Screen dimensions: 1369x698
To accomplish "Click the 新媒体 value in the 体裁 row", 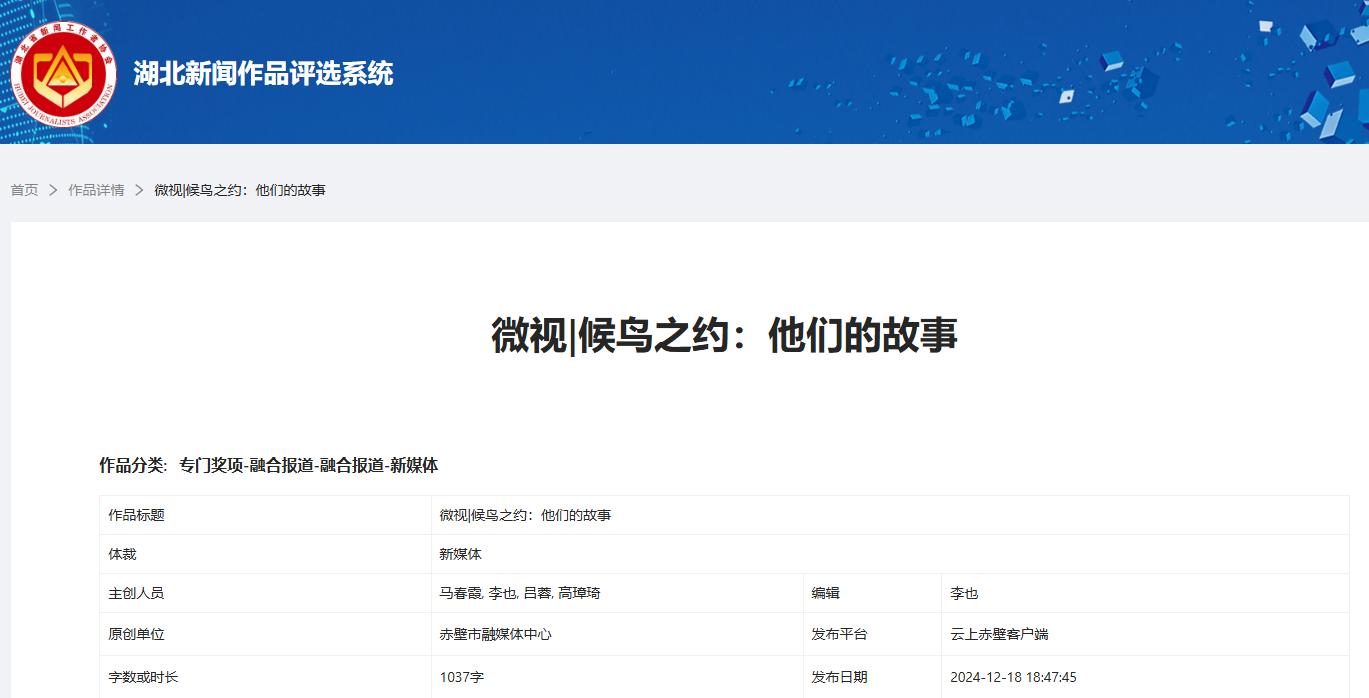I will [x=460, y=554].
